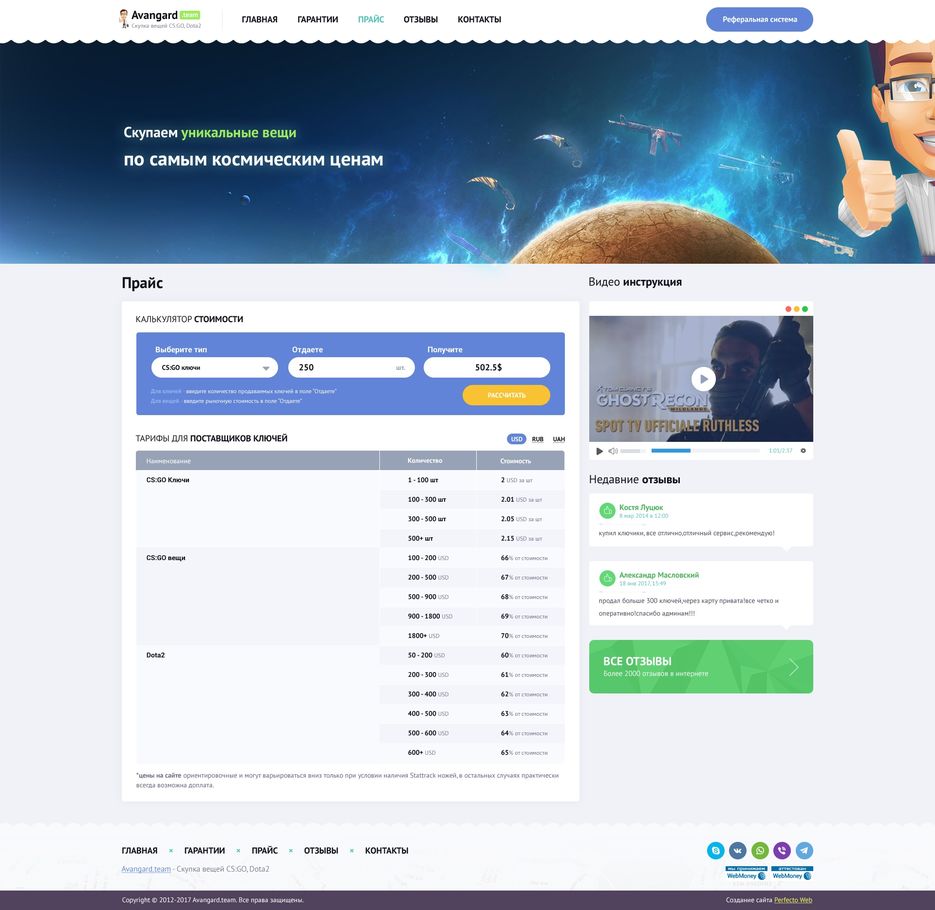Open the Viber contact icon in footer

tap(782, 850)
